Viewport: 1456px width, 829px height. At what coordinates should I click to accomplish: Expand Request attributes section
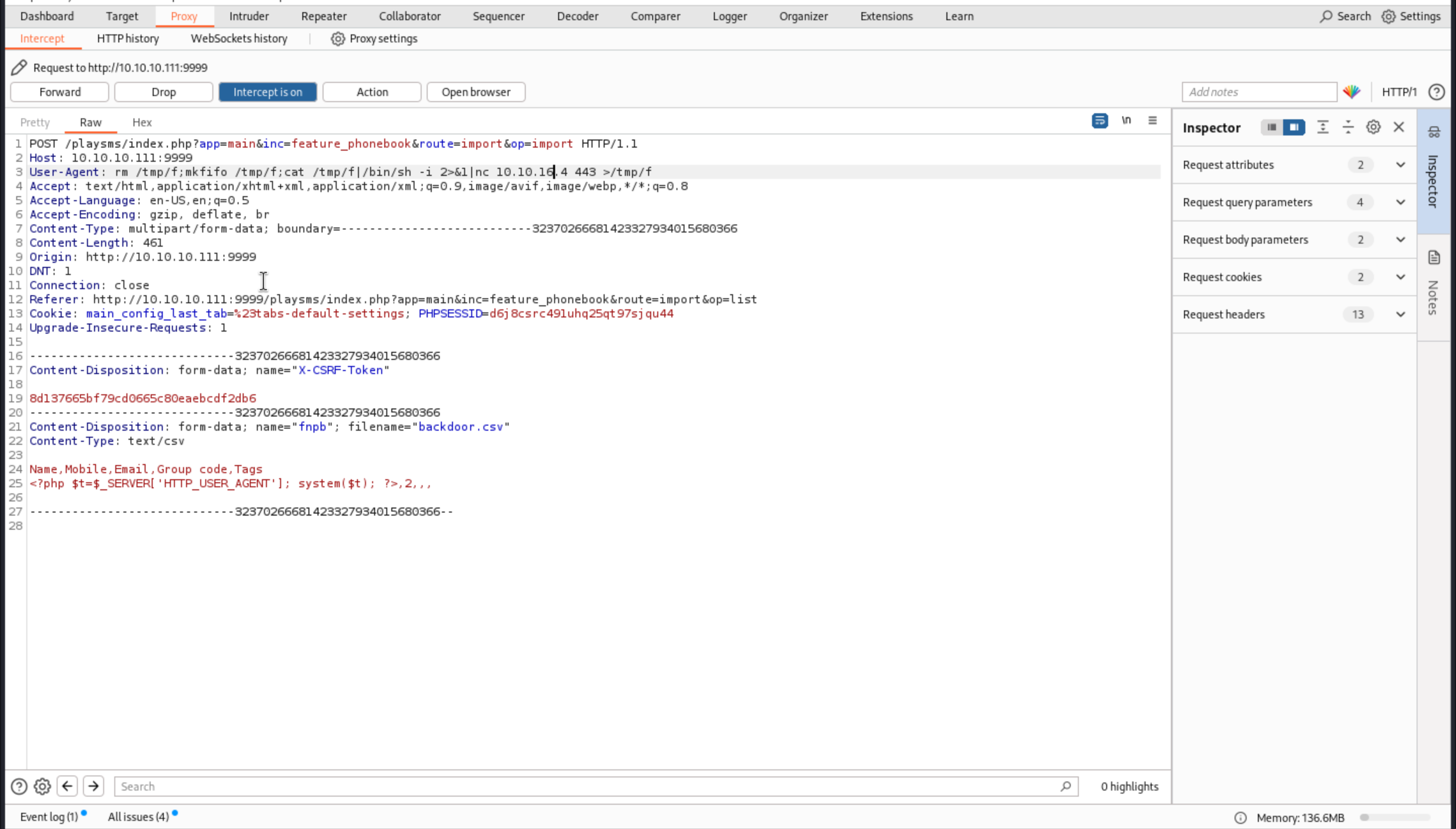point(1400,165)
